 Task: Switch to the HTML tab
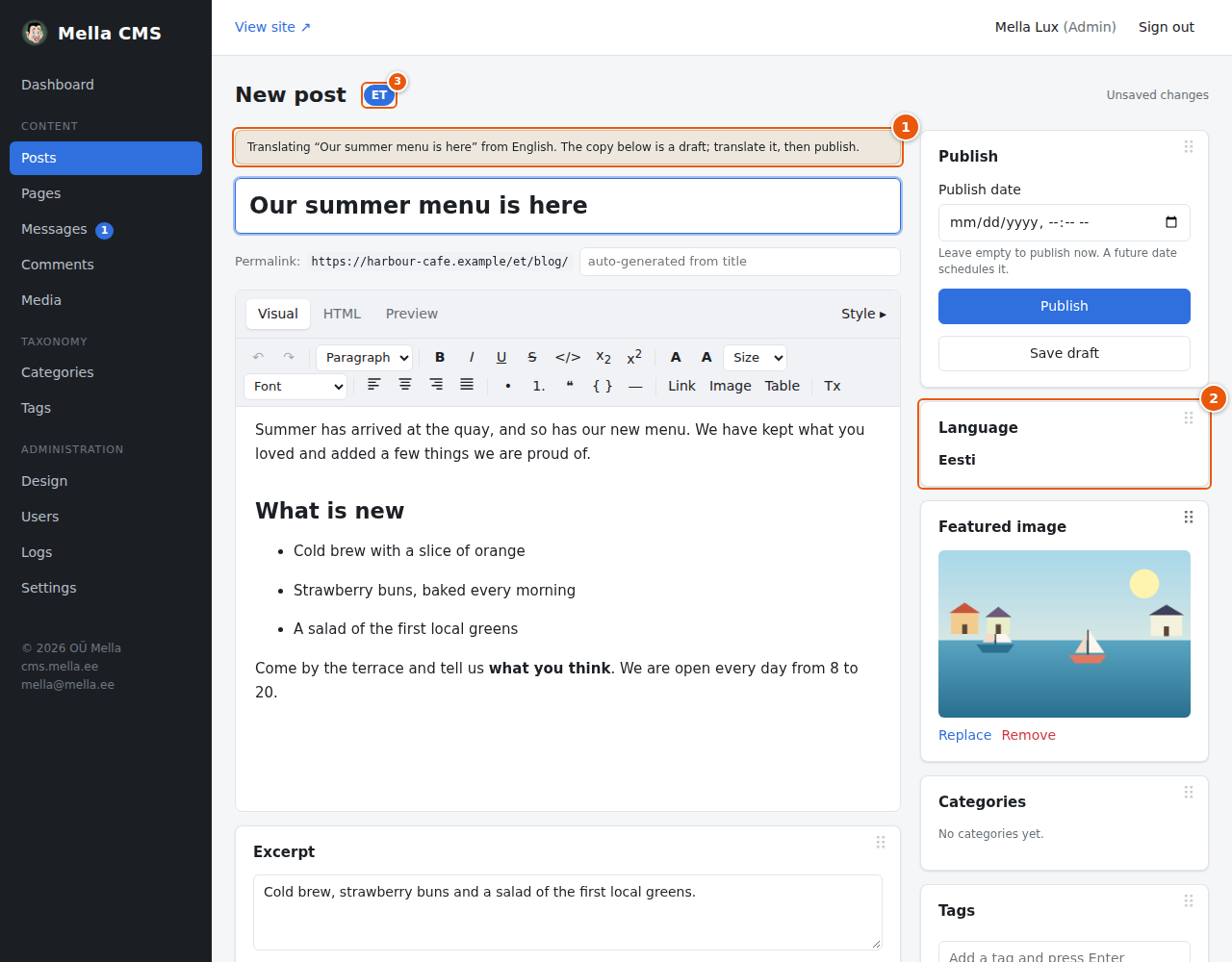342,314
